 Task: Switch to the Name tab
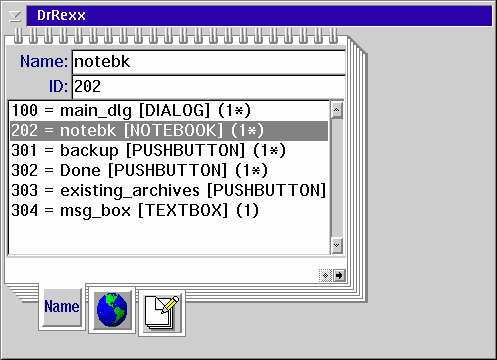[x=62, y=307]
